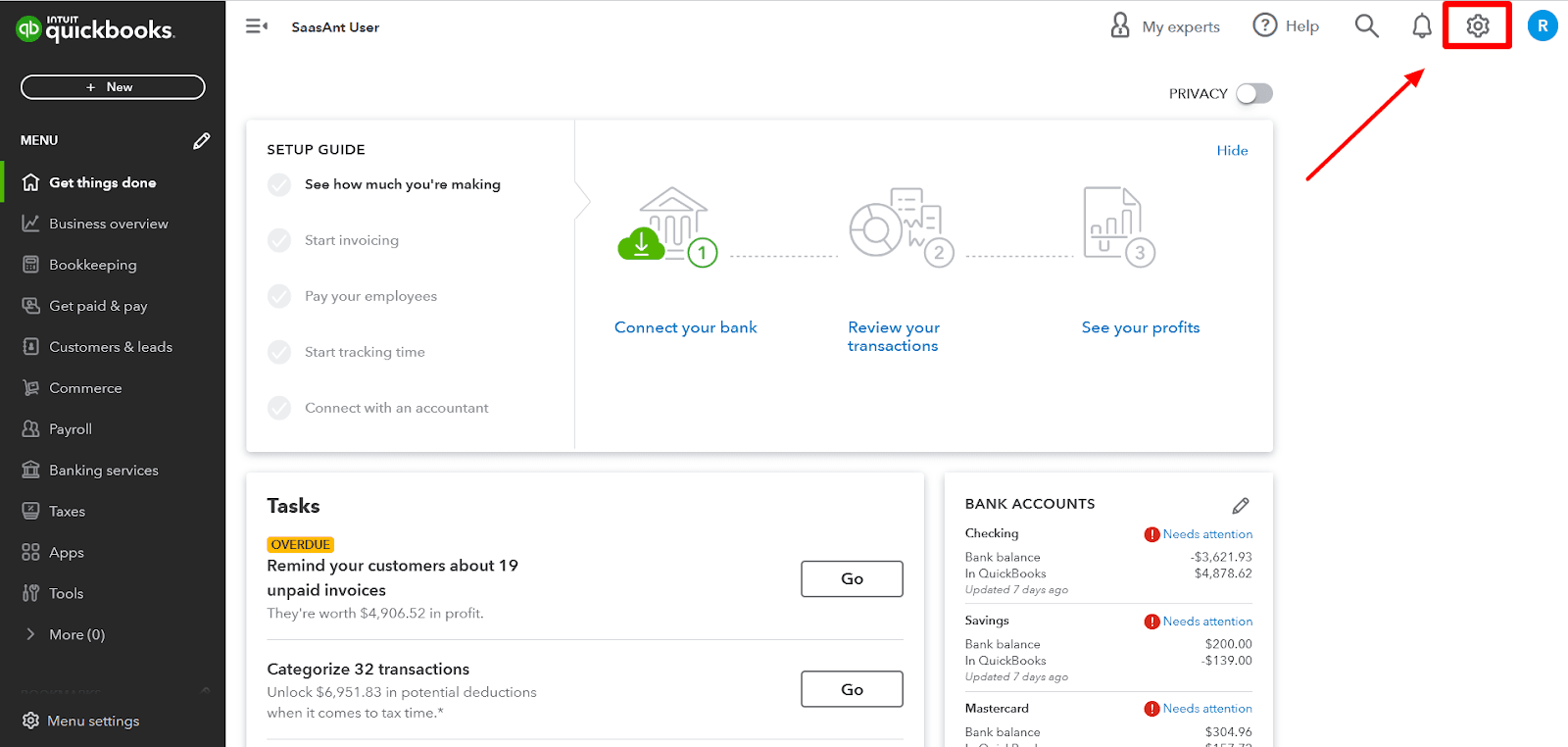Viewport: 1568px width, 747px height.
Task: Check the Start tracking time step circle
Action: click(279, 352)
